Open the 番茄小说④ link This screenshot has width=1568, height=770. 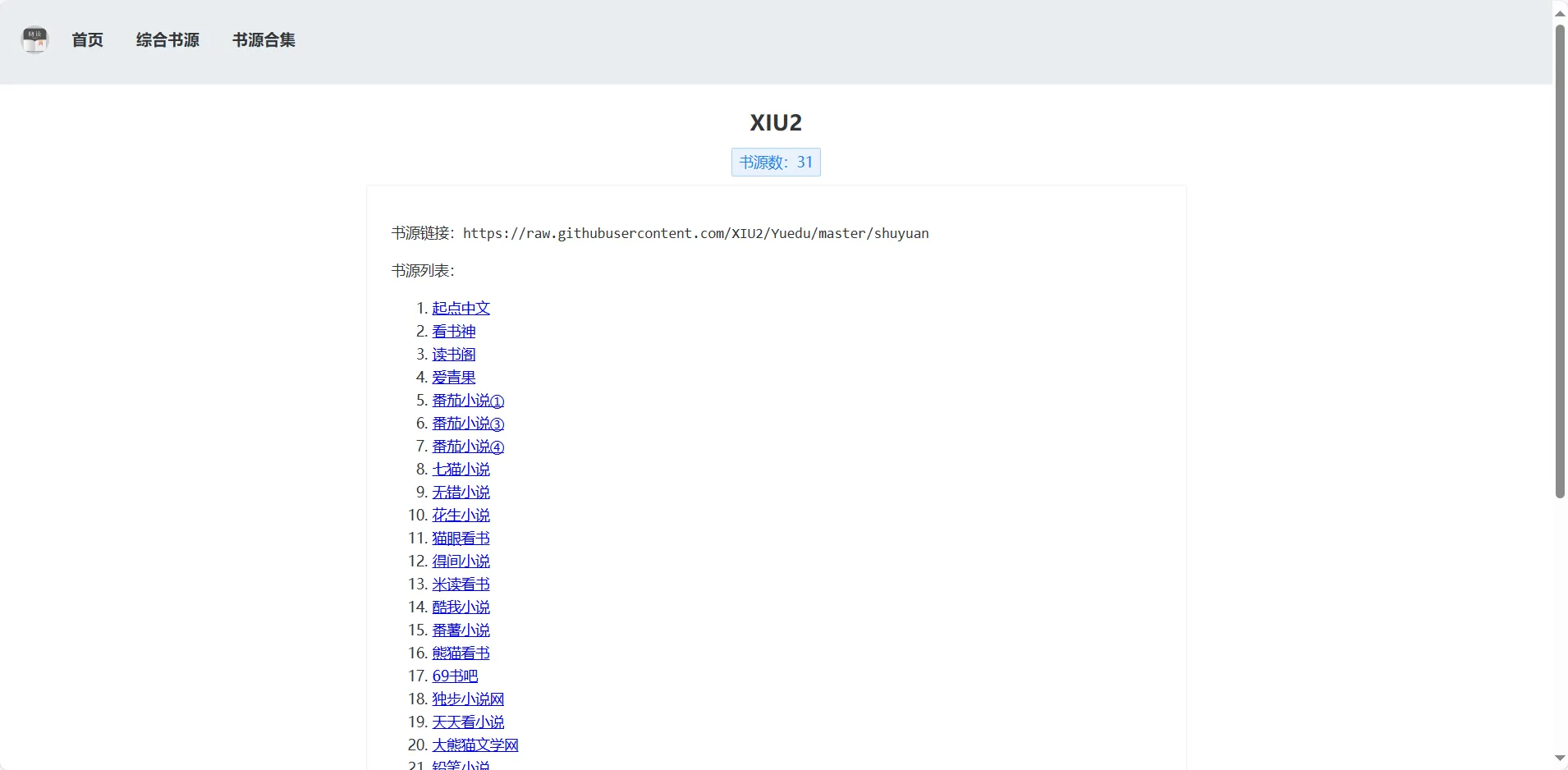tap(469, 446)
